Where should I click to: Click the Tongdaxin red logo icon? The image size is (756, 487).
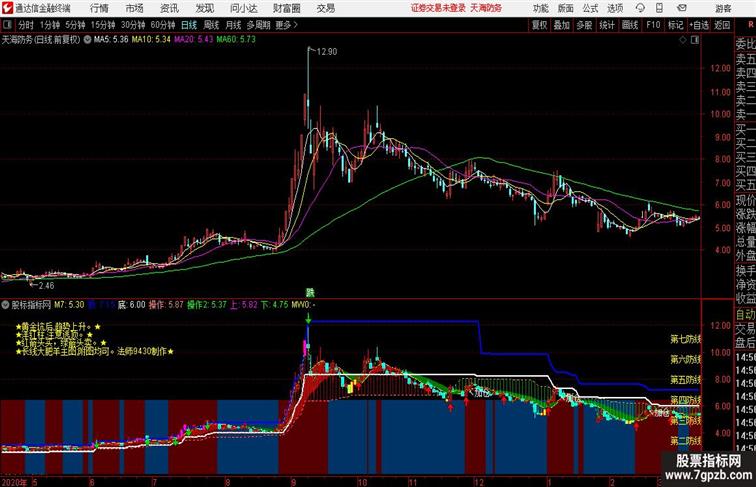tap(7, 8)
